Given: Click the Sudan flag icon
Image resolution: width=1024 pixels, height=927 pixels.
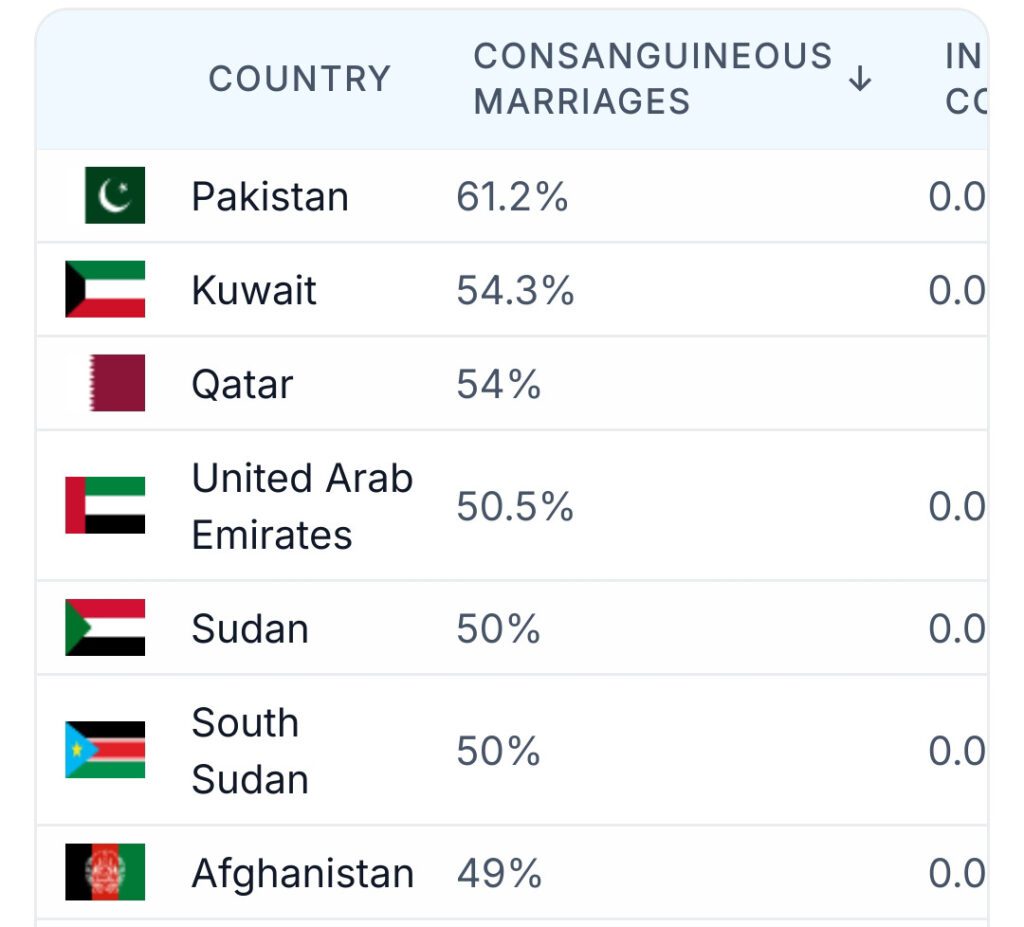Looking at the screenshot, I should (x=105, y=628).
